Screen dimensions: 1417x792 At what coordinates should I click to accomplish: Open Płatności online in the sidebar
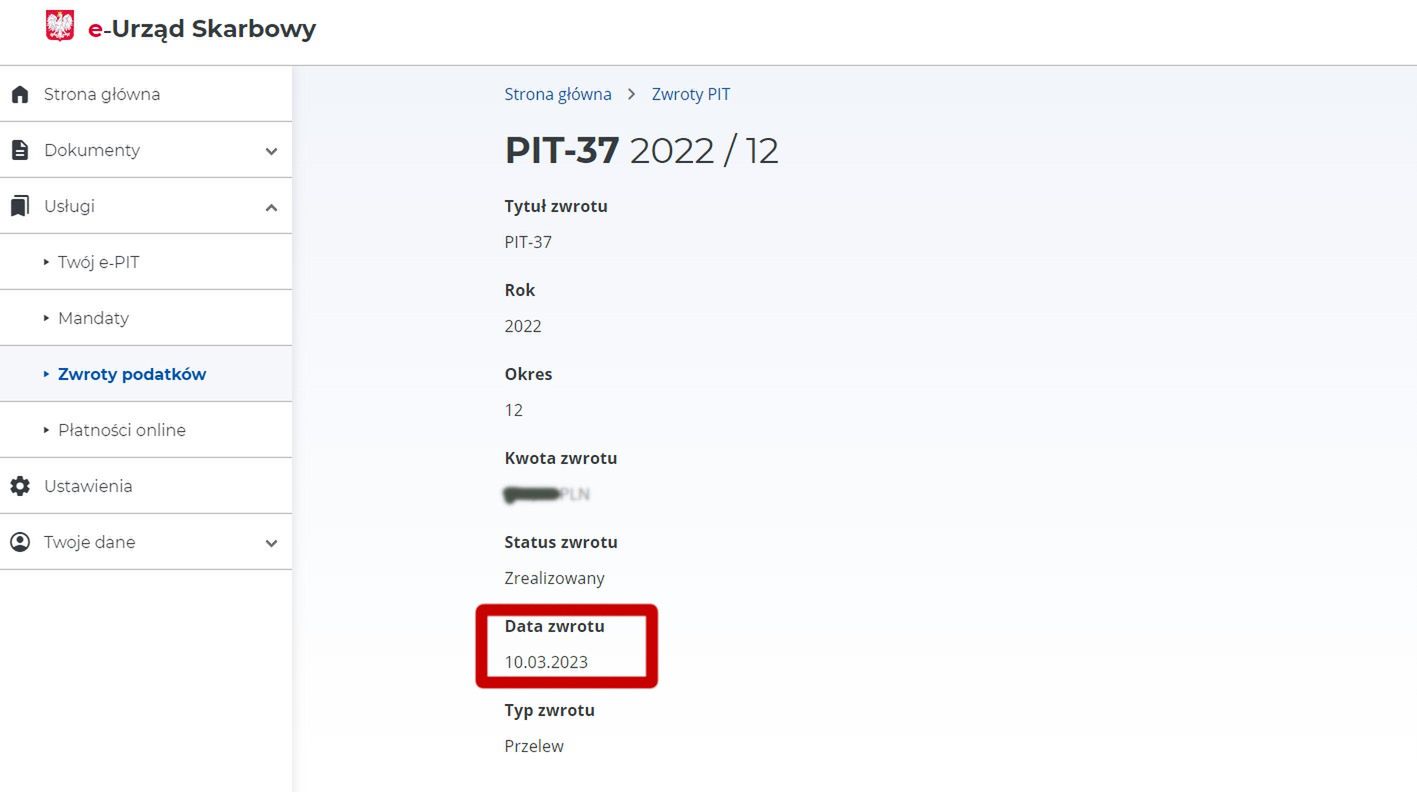click(146, 430)
